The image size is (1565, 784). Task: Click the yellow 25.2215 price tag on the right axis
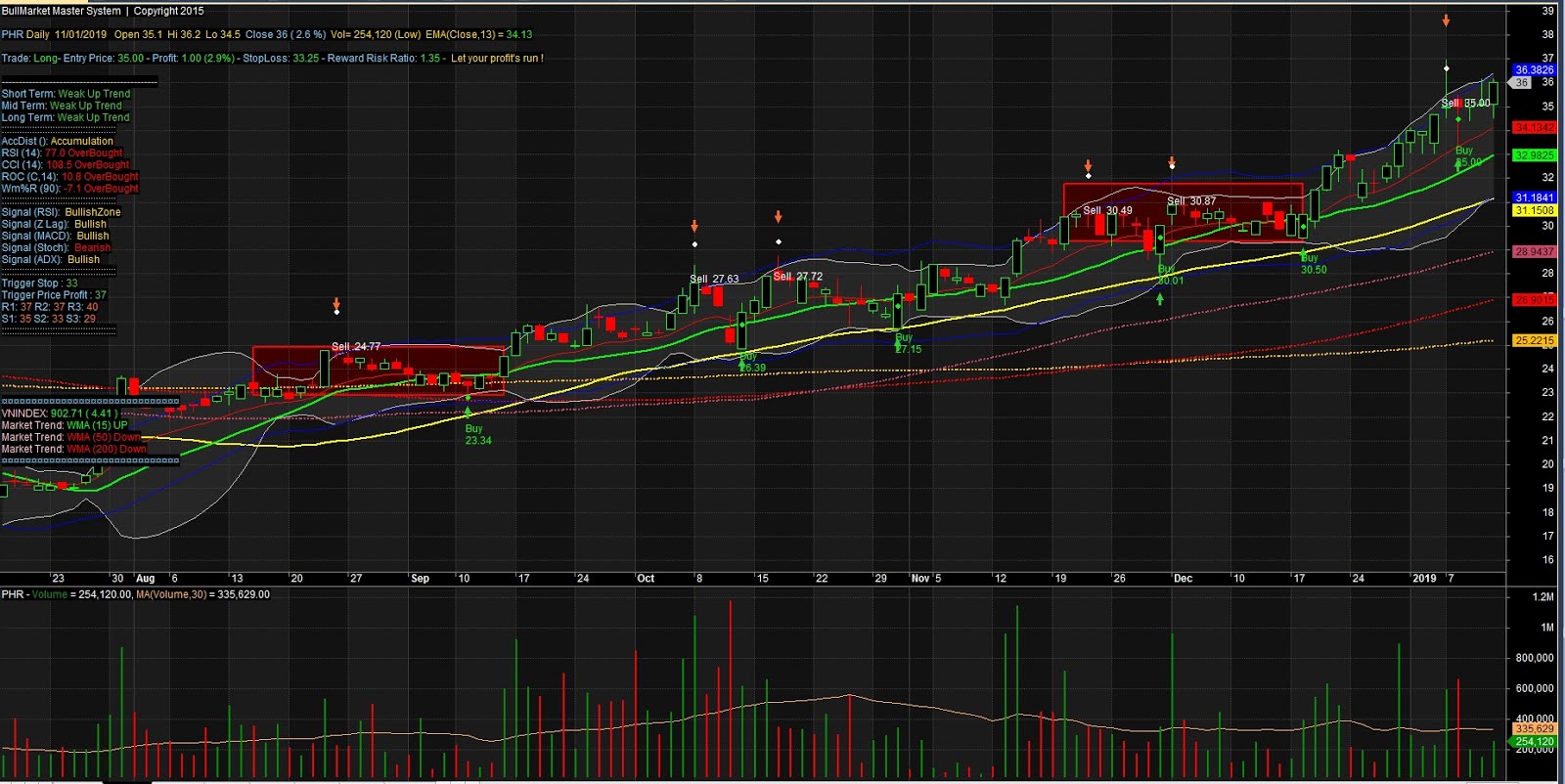1534,340
